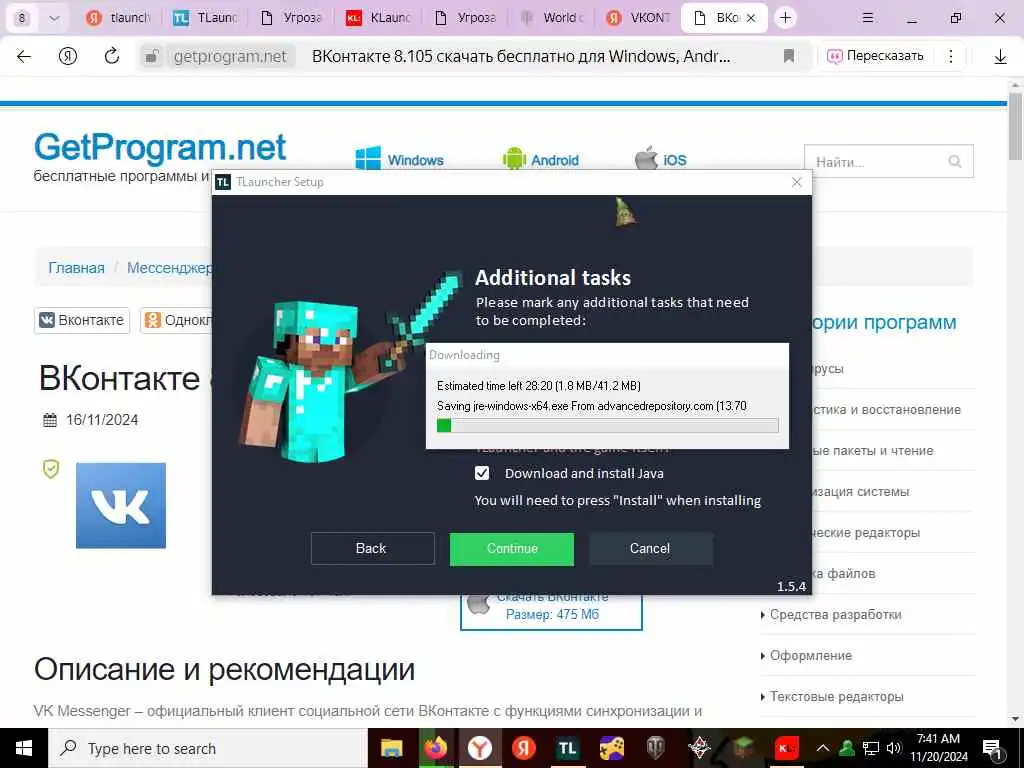Open the three-dot page menu

[951, 56]
